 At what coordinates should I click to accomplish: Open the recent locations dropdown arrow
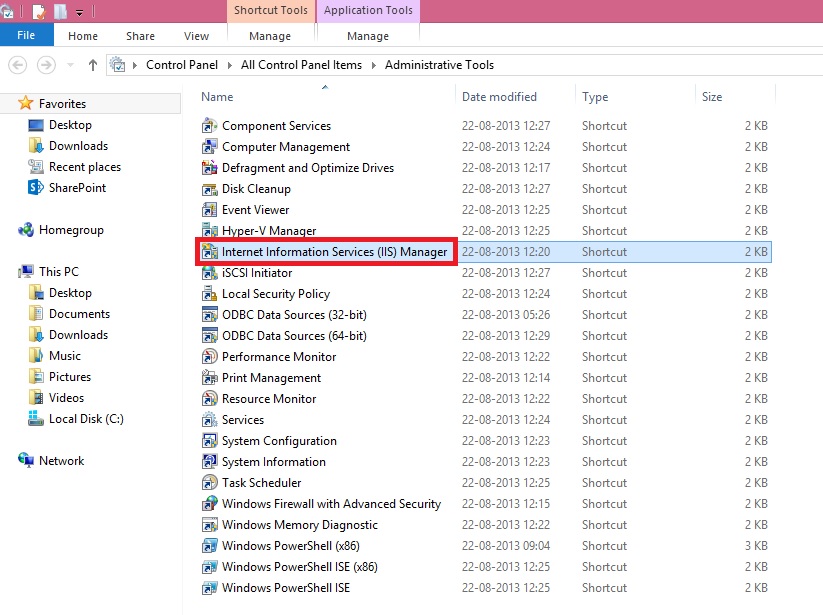point(70,64)
